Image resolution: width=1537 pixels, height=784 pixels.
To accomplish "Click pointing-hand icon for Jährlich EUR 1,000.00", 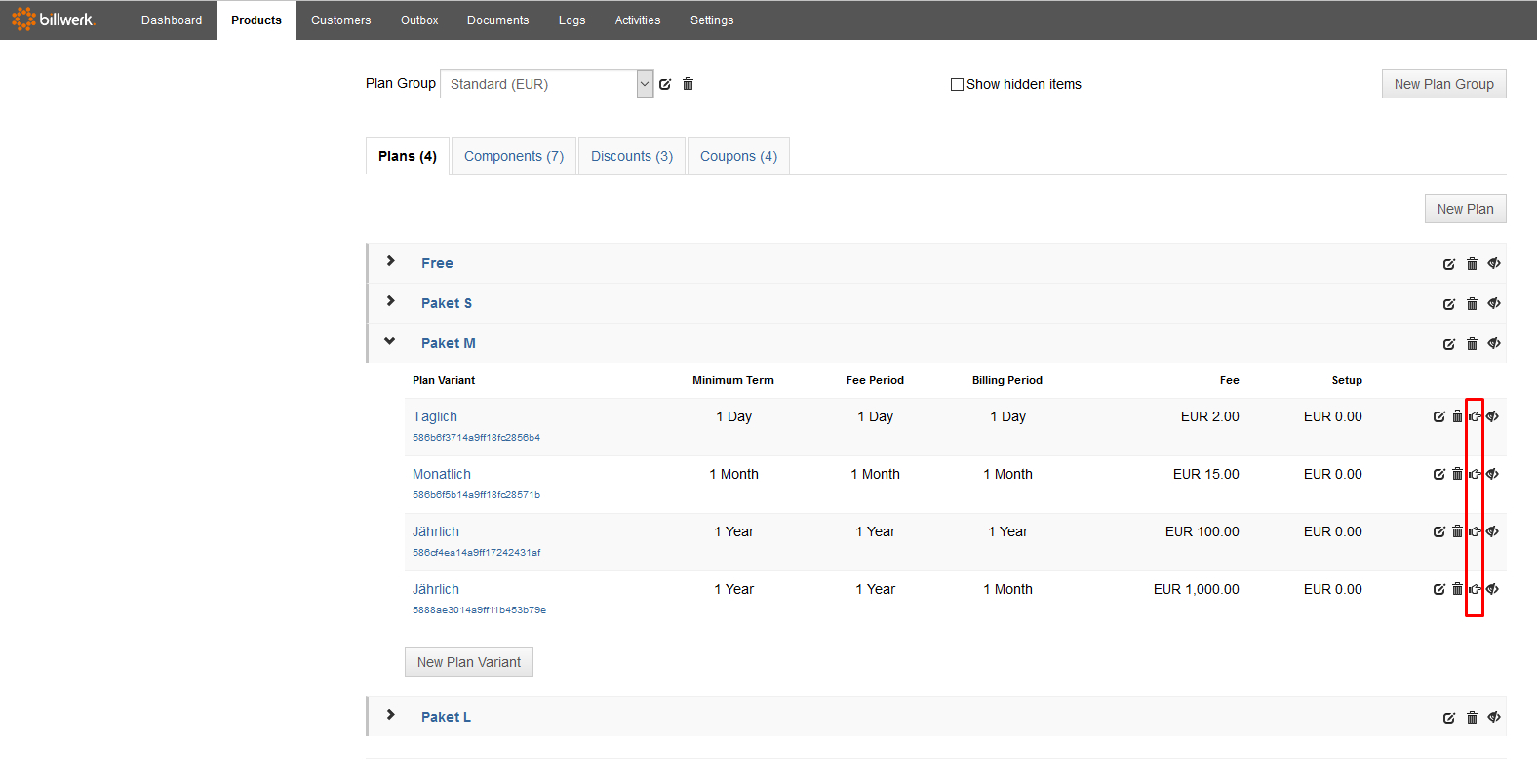I will [1475, 589].
